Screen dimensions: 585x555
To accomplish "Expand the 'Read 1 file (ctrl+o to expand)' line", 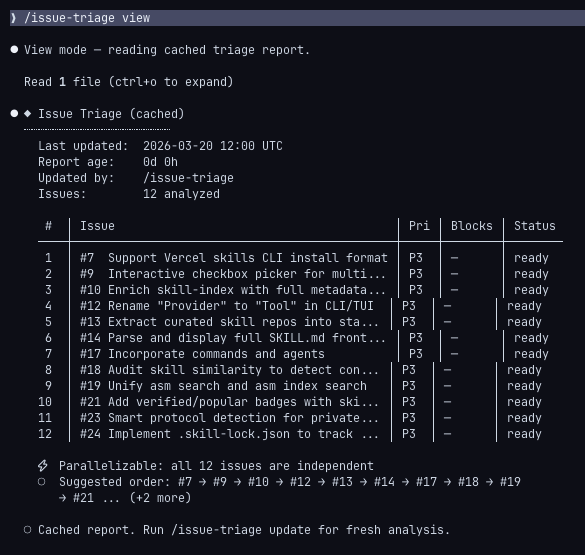I will tap(129, 82).
